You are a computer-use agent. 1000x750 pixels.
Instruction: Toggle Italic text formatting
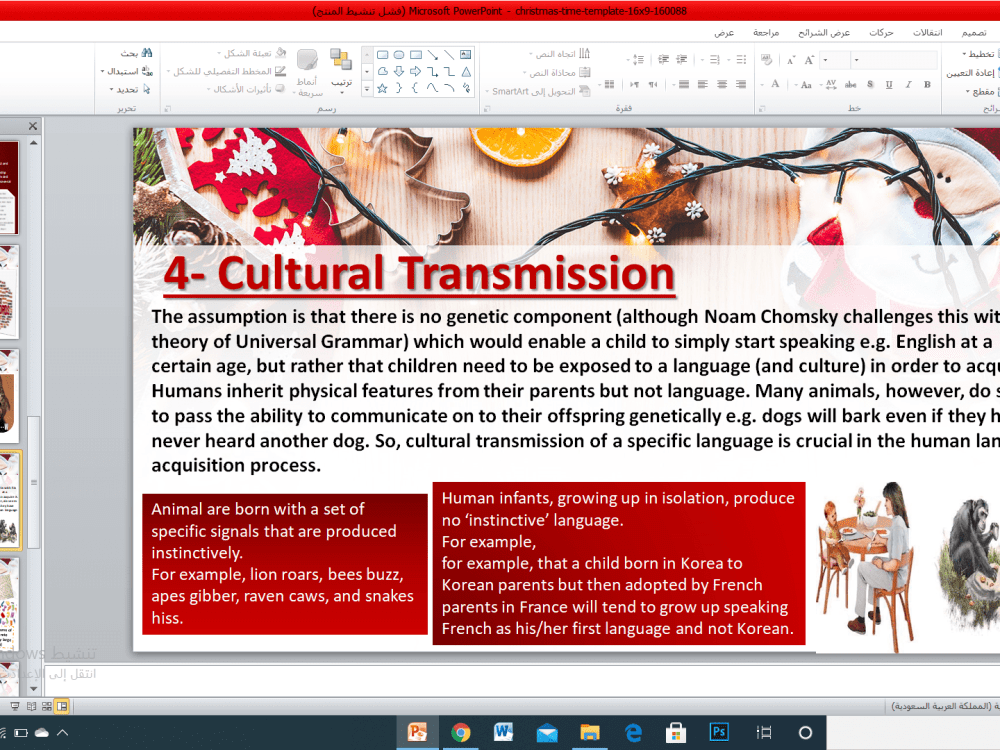(908, 84)
